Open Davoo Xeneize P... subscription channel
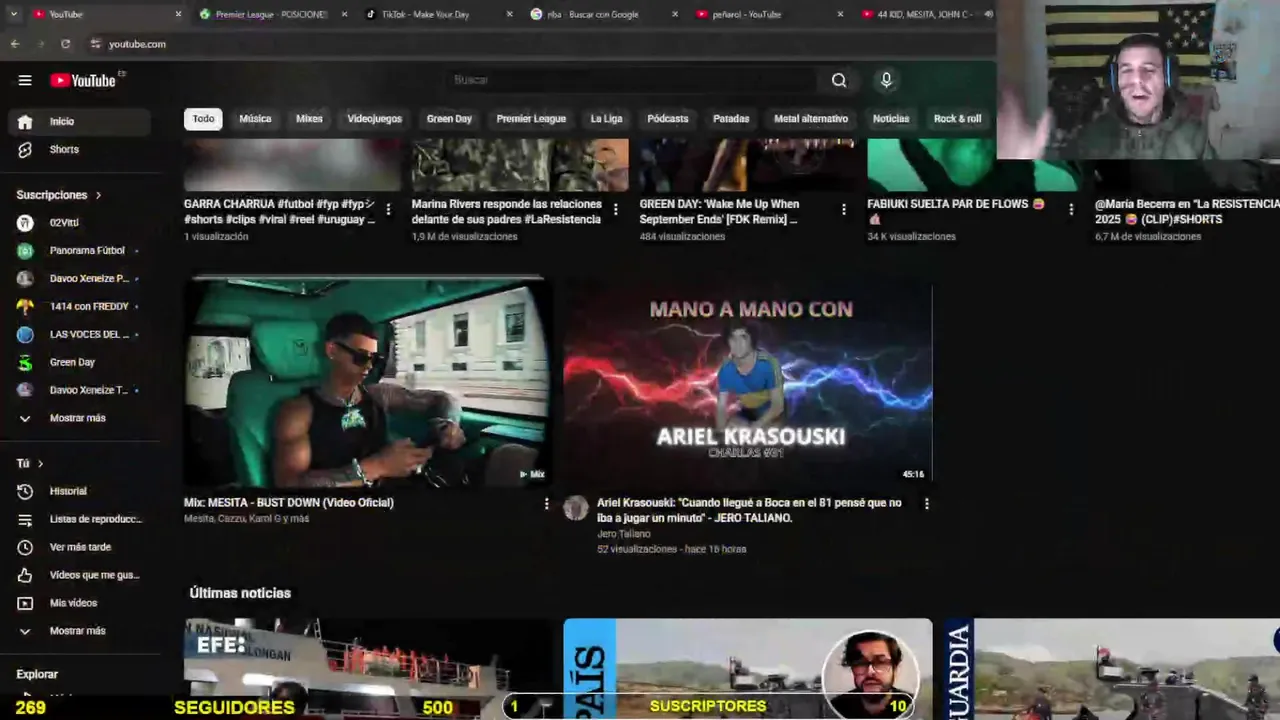Viewport: 1280px width, 720px height. tap(80, 279)
